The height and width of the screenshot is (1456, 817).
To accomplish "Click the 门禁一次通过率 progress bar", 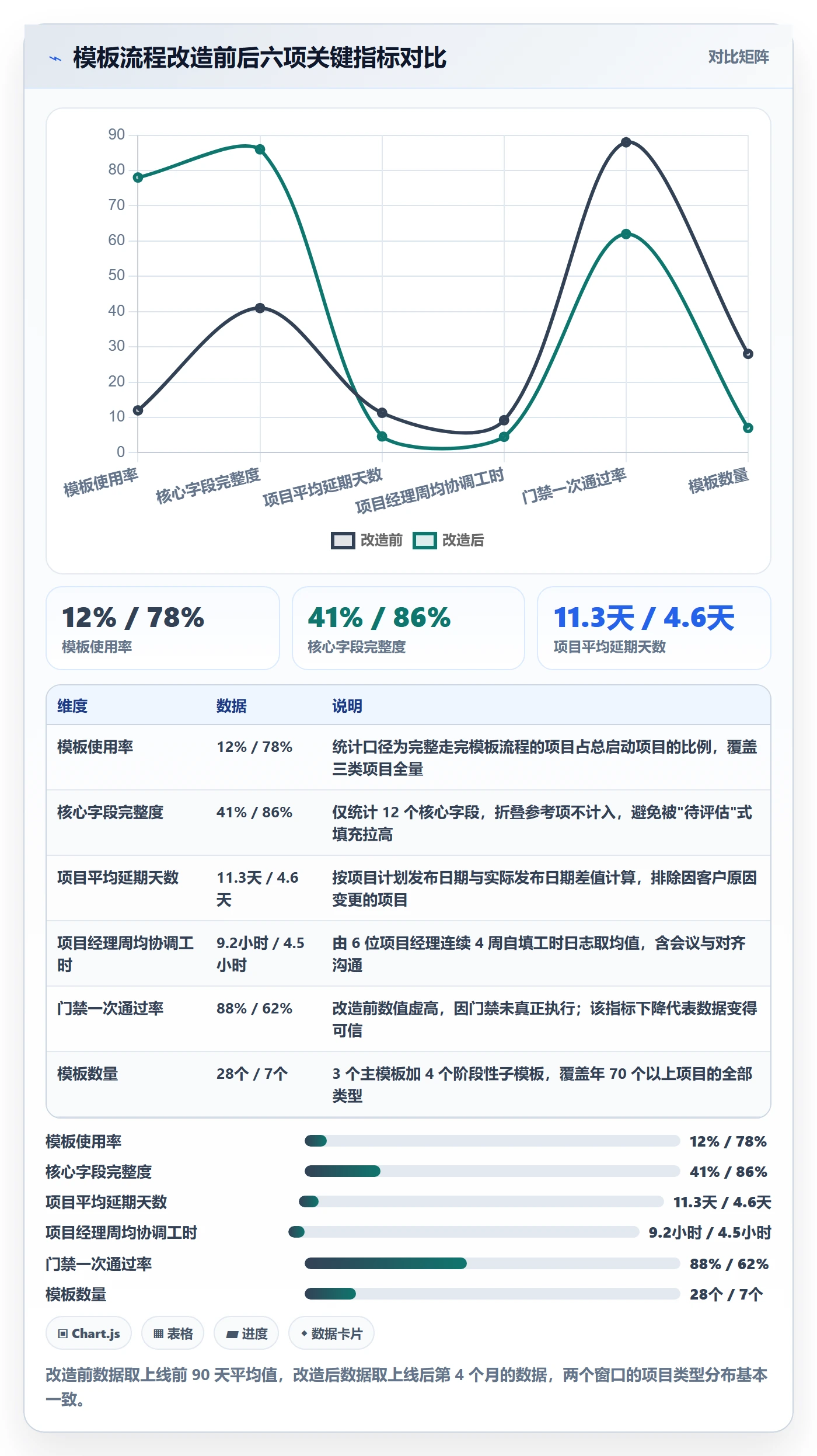I will tap(492, 1263).
